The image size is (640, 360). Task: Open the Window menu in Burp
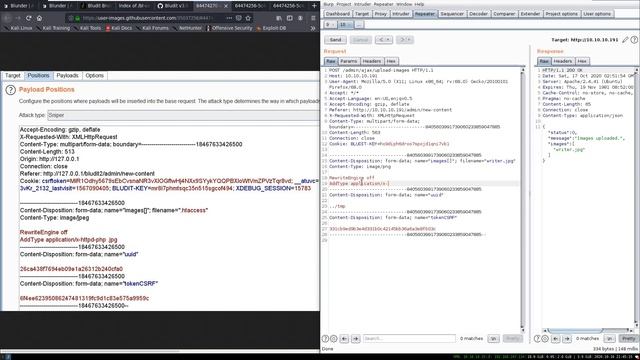click(x=404, y=4)
